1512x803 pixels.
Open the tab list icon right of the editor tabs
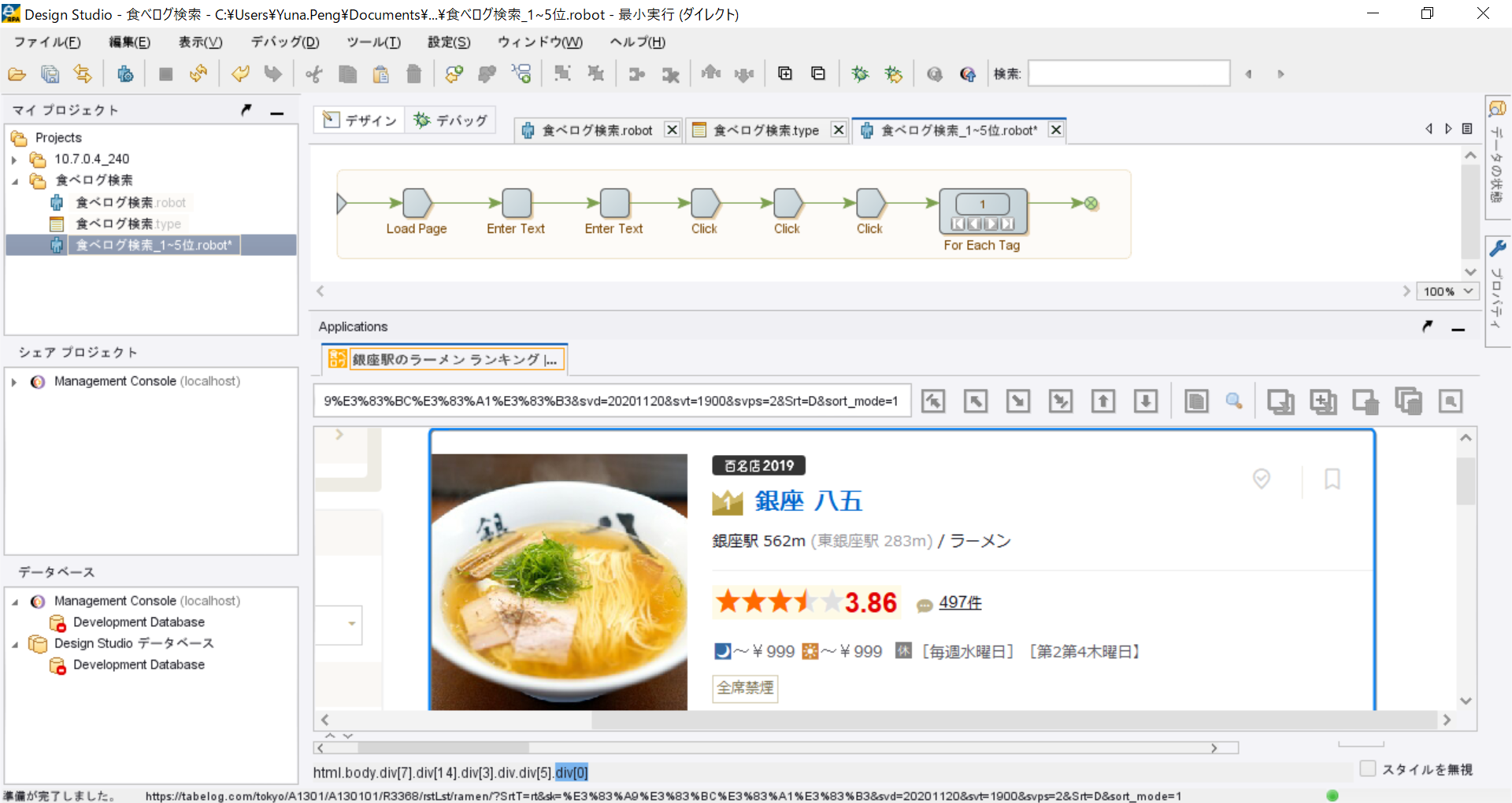(x=1467, y=129)
